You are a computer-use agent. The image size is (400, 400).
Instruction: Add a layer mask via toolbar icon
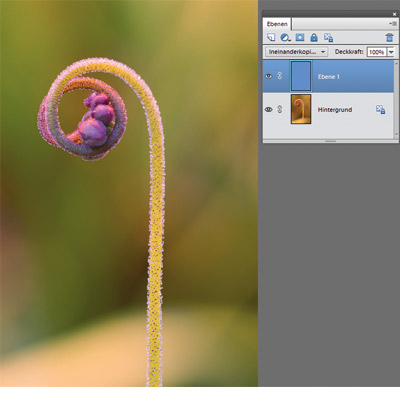300,37
